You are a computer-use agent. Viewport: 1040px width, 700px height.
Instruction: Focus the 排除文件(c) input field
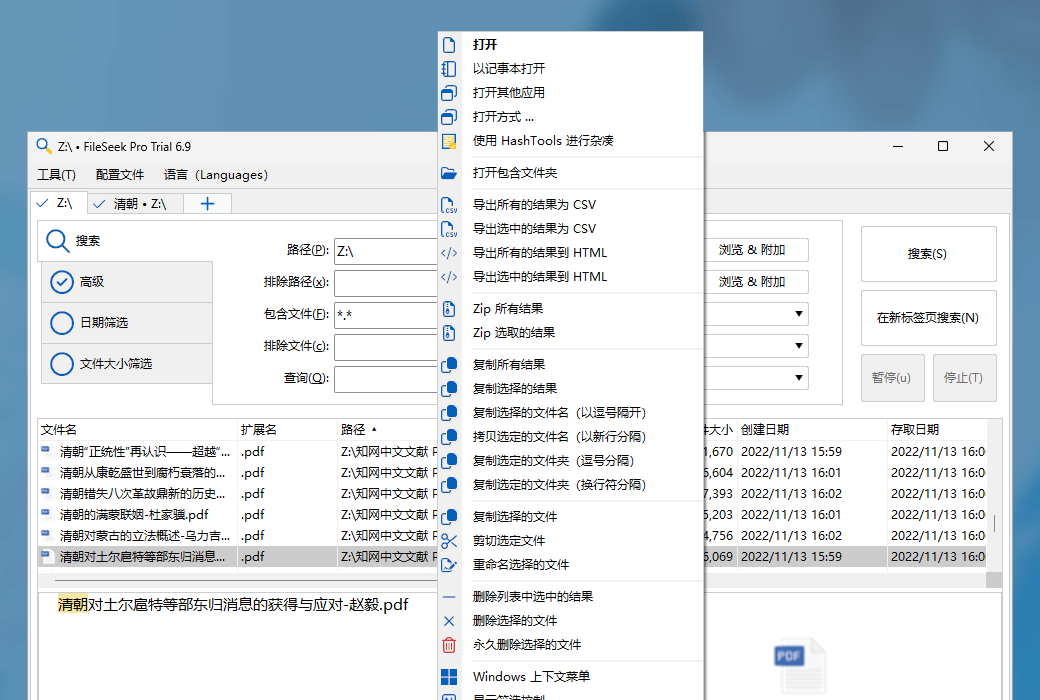[x=386, y=346]
